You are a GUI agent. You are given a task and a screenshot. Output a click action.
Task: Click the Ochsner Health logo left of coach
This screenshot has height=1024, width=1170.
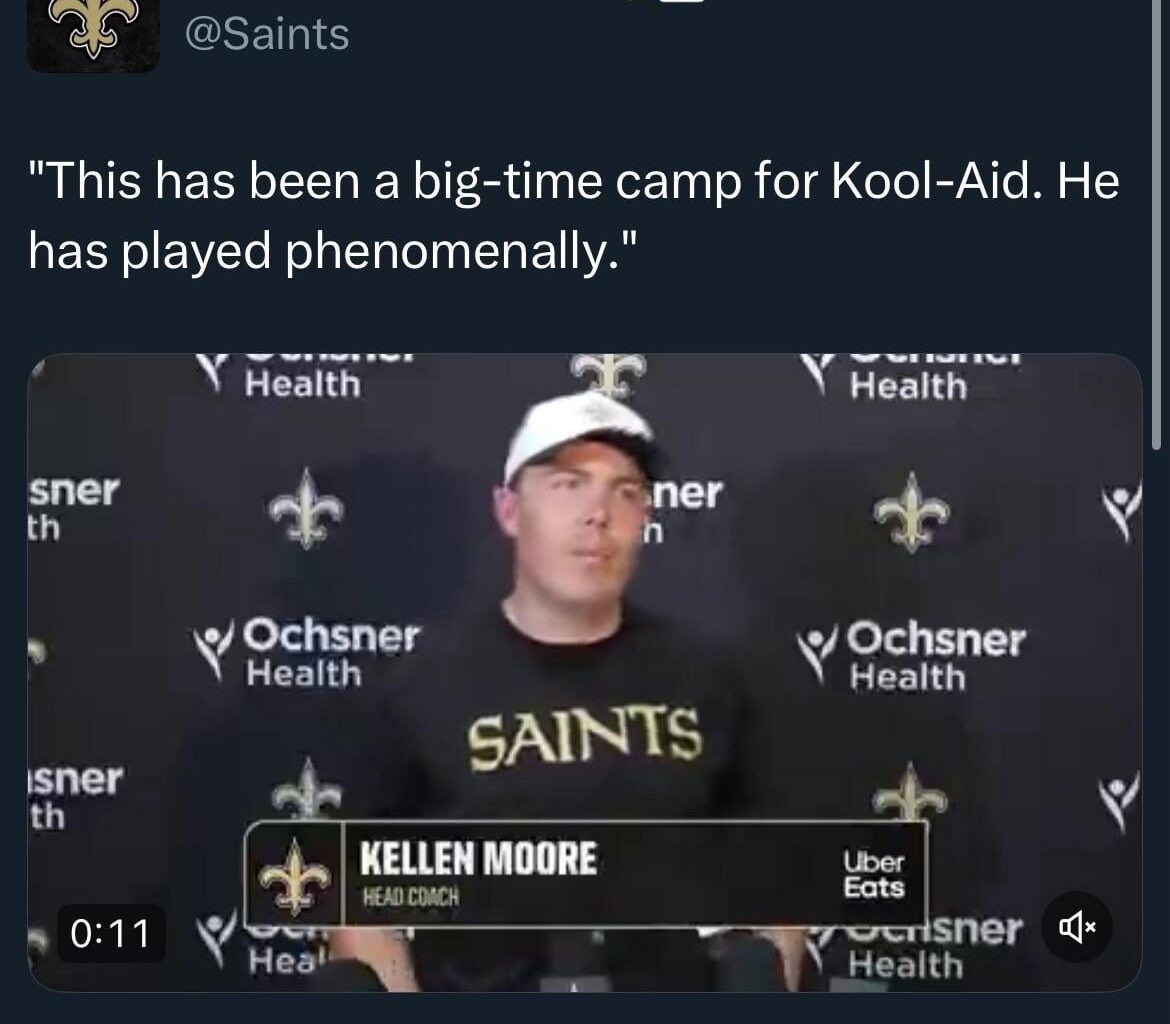pyautogui.click(x=307, y=652)
